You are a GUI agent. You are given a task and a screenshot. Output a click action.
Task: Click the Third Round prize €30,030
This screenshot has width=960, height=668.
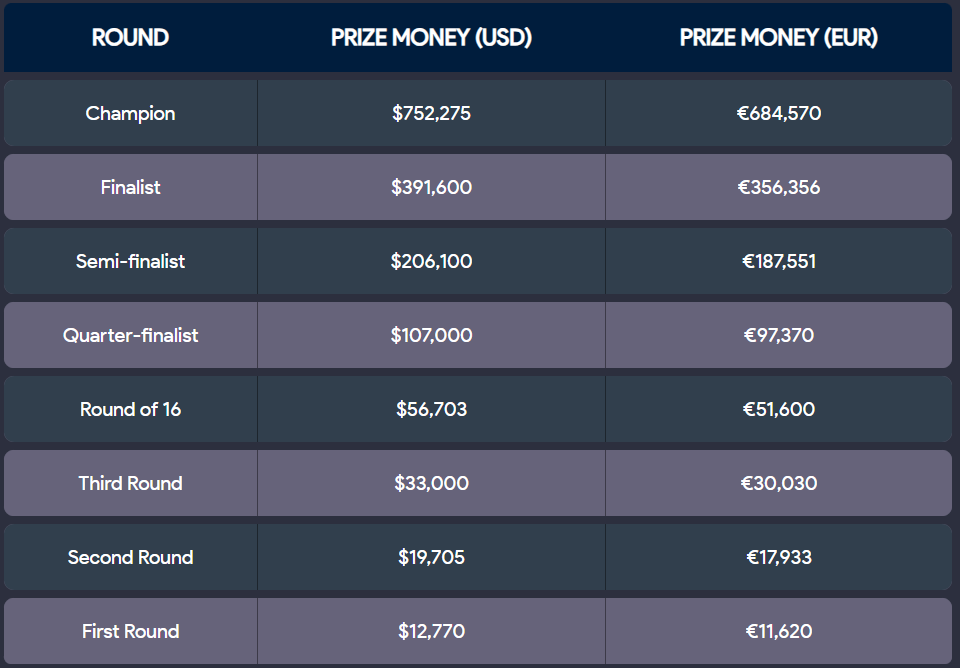pyautogui.click(x=779, y=483)
